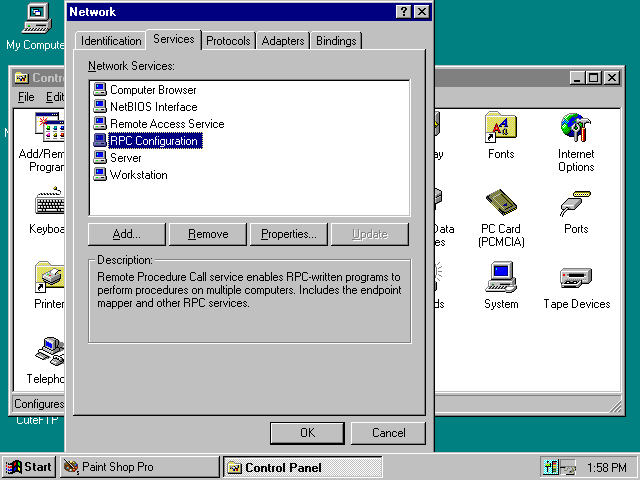Open the Fonts icon in Control Panel

[501, 127]
